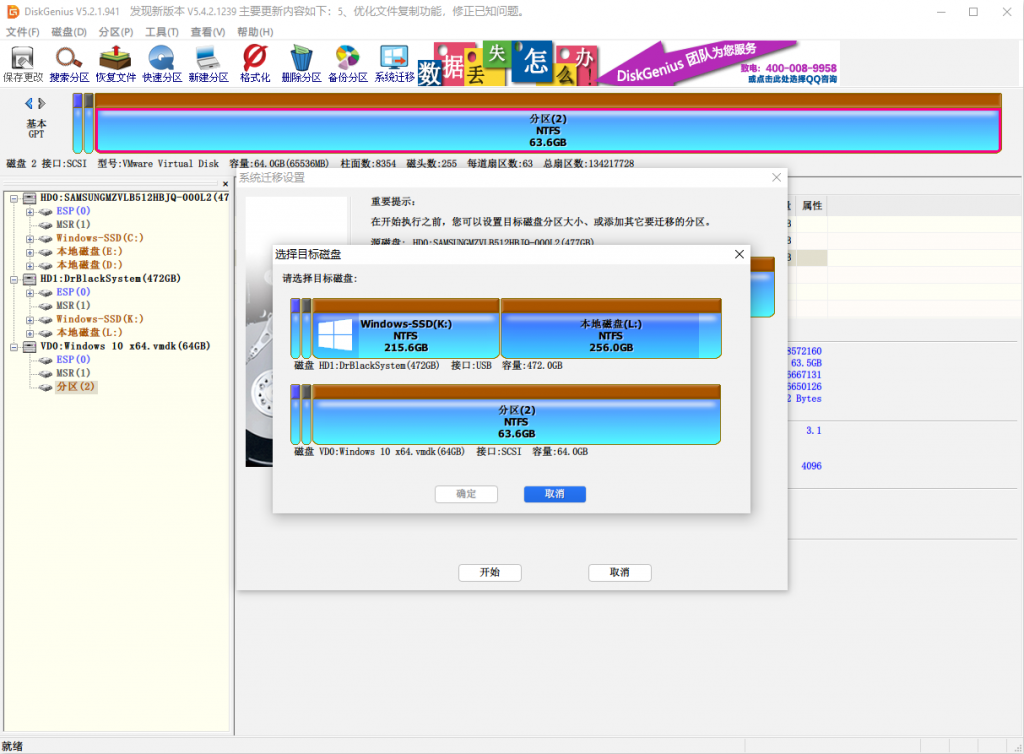Viewport: 1024px width, 754px height.
Task: Click the Save Changes (保存更改) toolbar icon
Action: 23,63
